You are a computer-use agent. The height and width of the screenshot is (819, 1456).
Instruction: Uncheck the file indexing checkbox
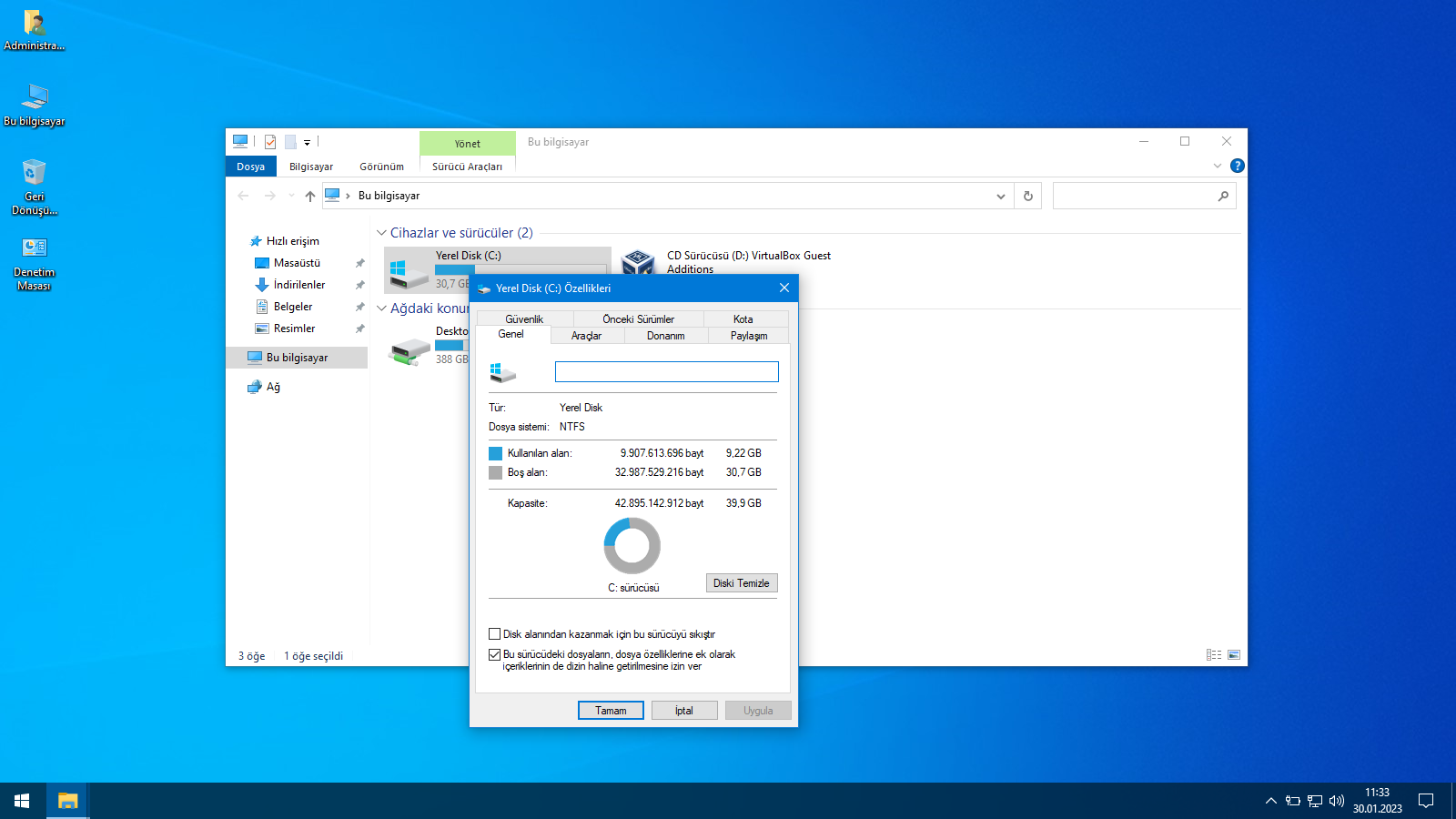[x=495, y=654]
